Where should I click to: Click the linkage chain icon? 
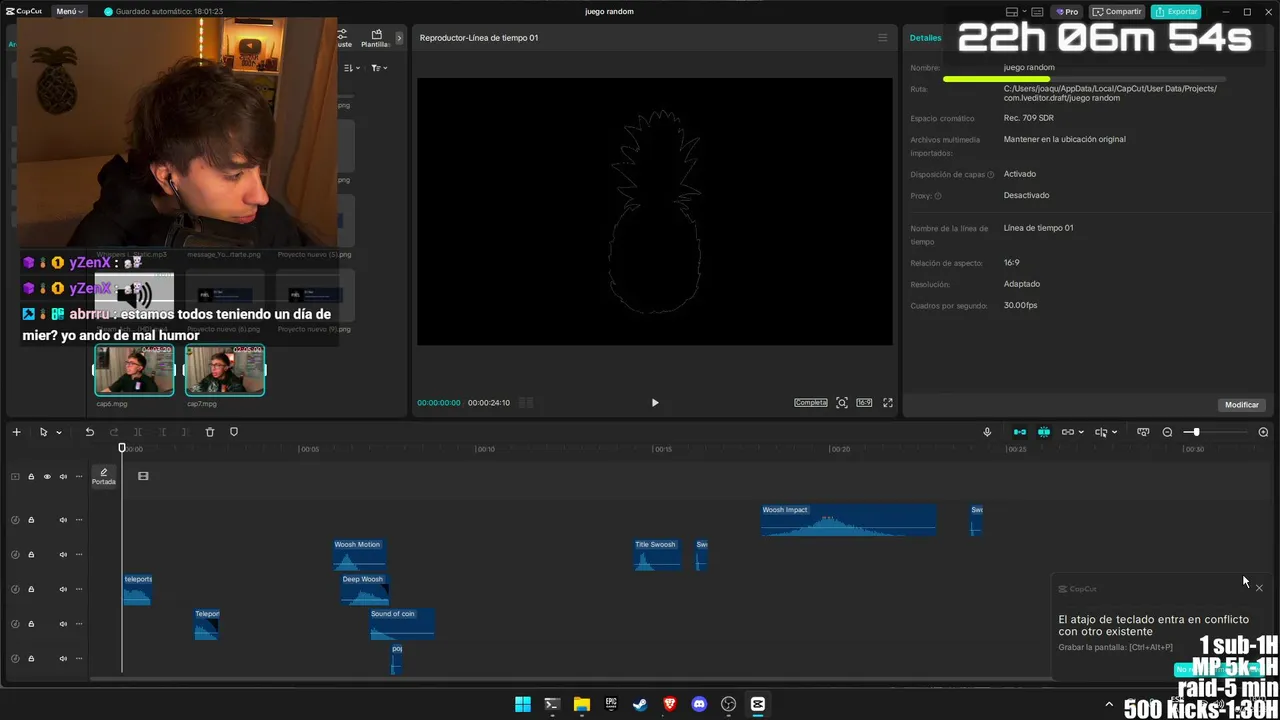(x=1068, y=432)
